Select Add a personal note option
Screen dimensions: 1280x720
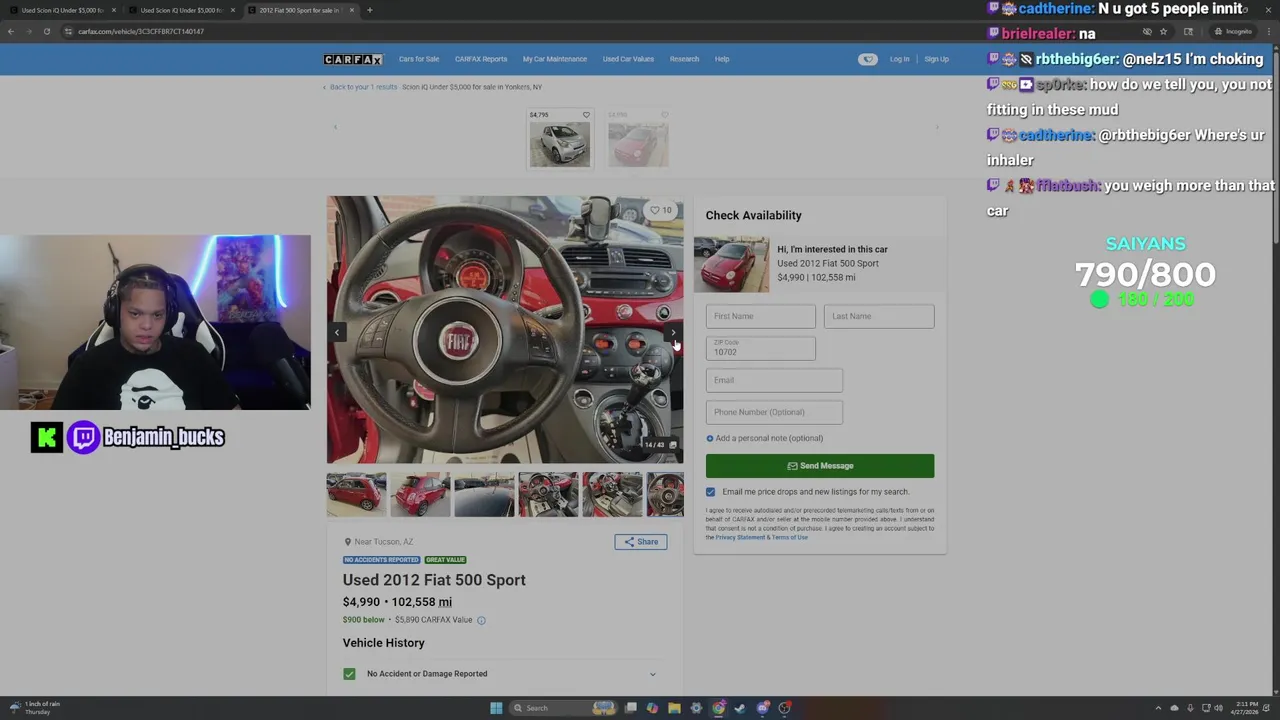(x=764, y=438)
